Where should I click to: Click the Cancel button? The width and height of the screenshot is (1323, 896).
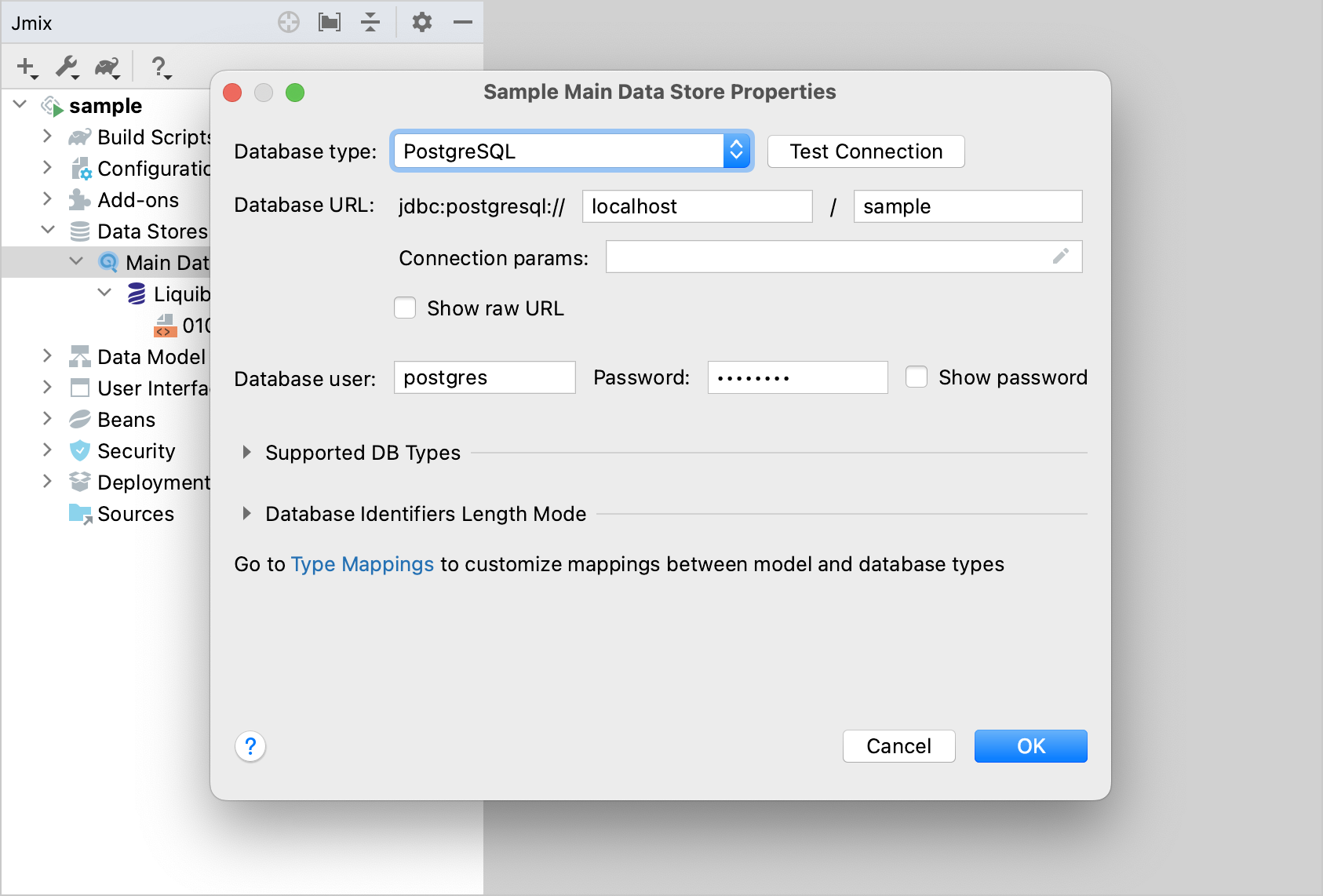(x=899, y=746)
